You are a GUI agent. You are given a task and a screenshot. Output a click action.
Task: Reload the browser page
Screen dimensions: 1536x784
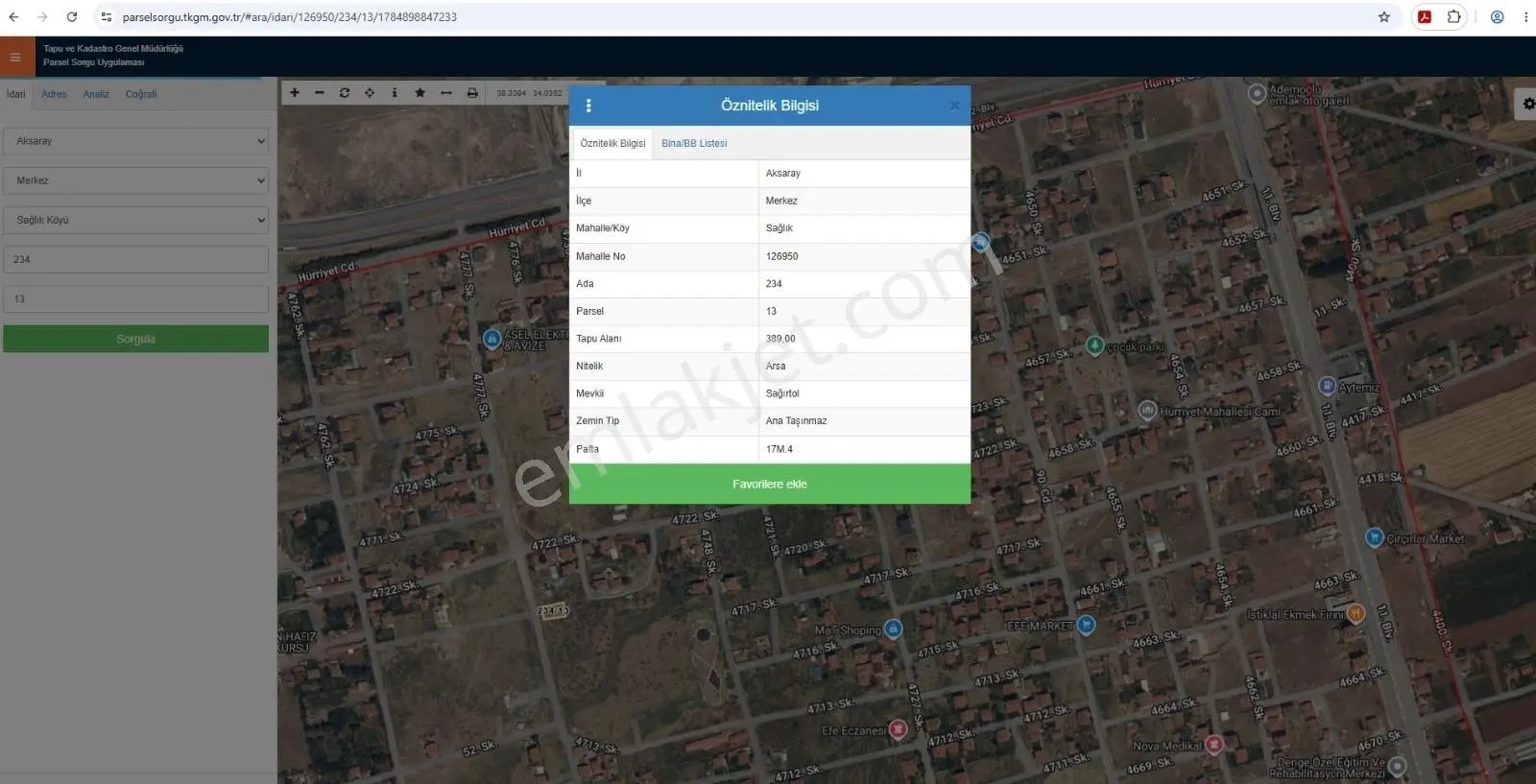point(72,17)
